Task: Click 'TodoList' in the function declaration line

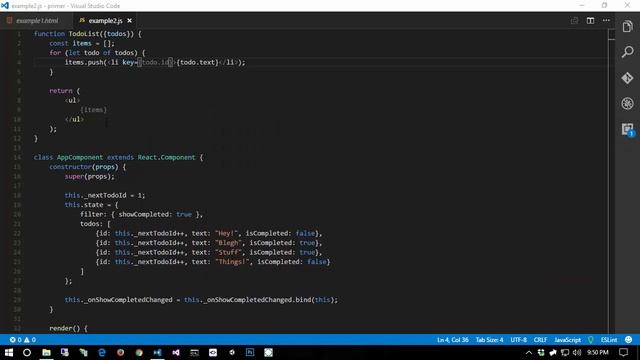Action: [84, 34]
